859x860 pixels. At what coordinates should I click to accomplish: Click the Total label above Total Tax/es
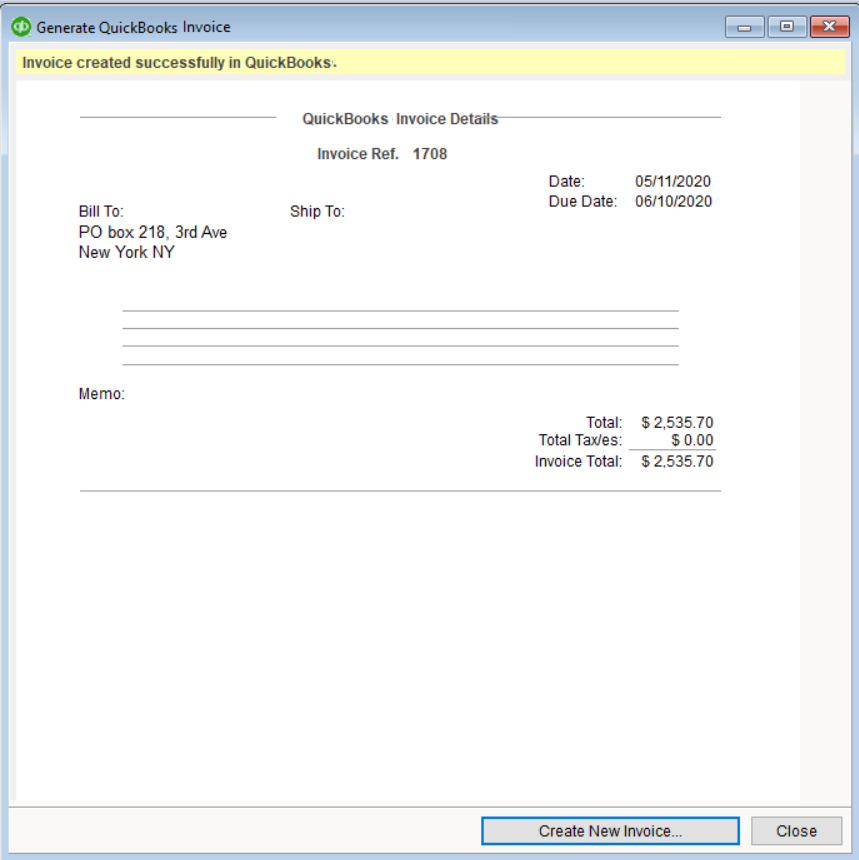[x=604, y=422]
